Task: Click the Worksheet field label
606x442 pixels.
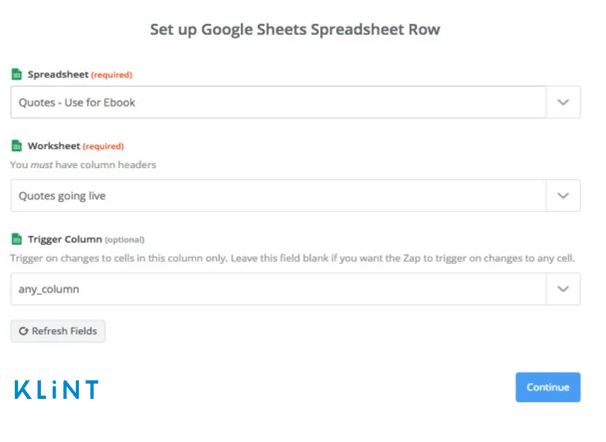Action: click(x=54, y=146)
